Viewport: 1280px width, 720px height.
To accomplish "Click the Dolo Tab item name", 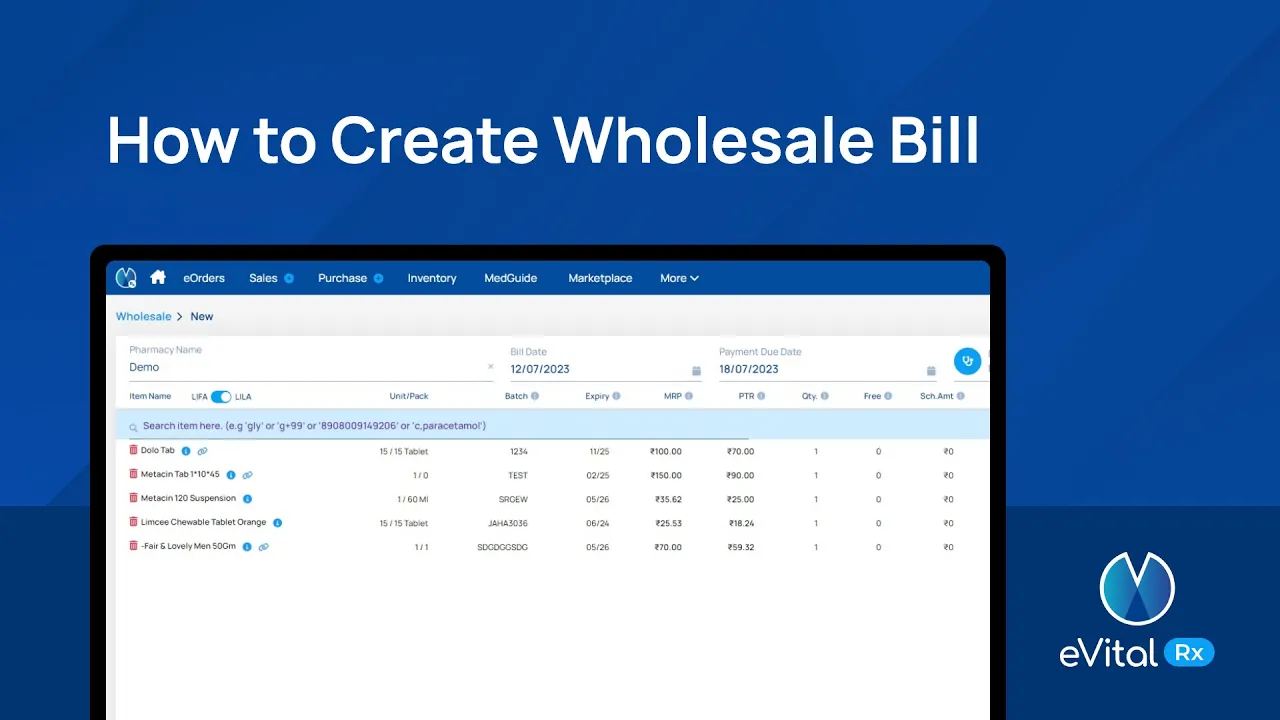I will 157,451.
